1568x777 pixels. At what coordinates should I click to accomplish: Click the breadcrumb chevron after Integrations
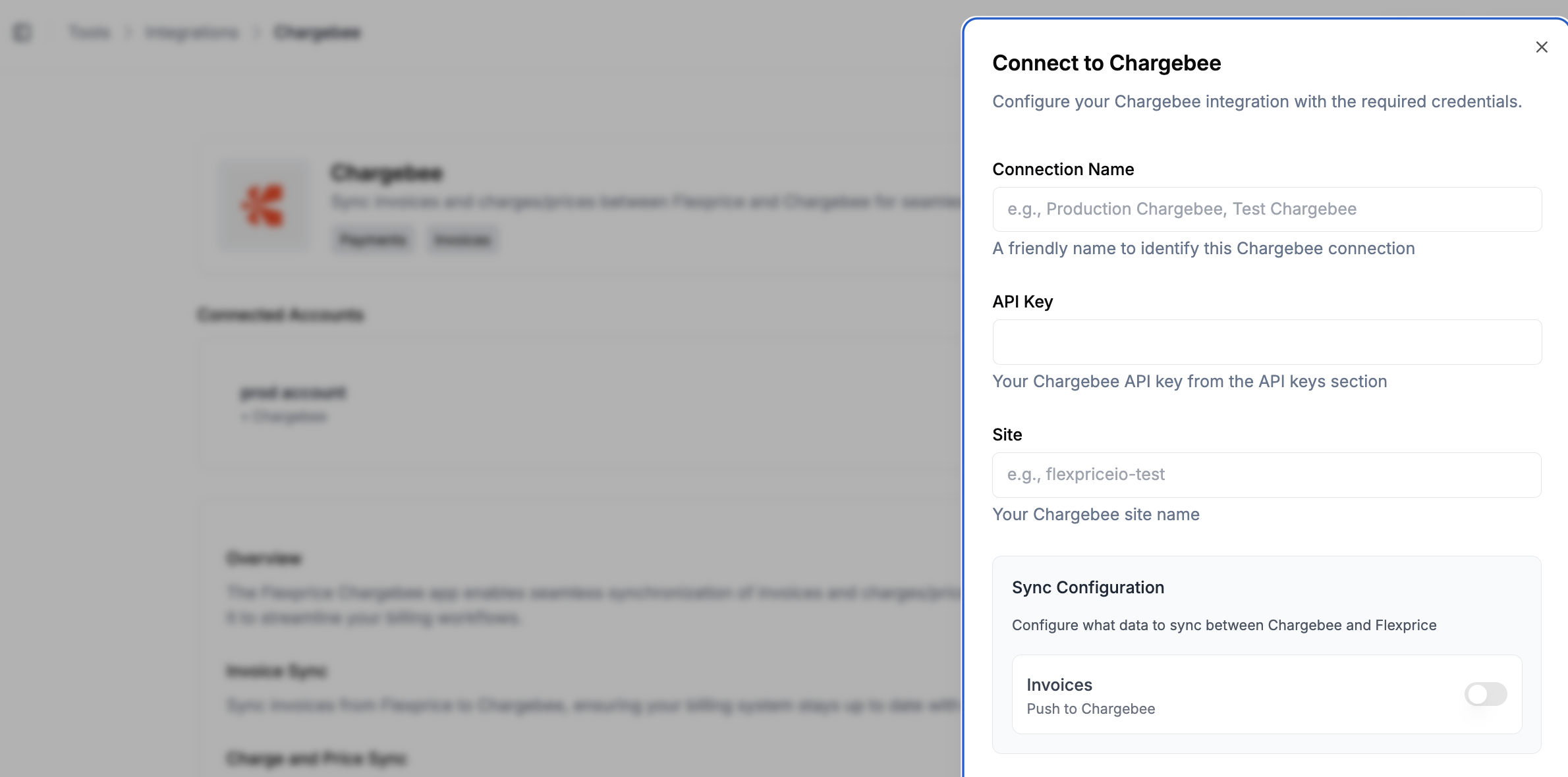pyautogui.click(x=256, y=32)
